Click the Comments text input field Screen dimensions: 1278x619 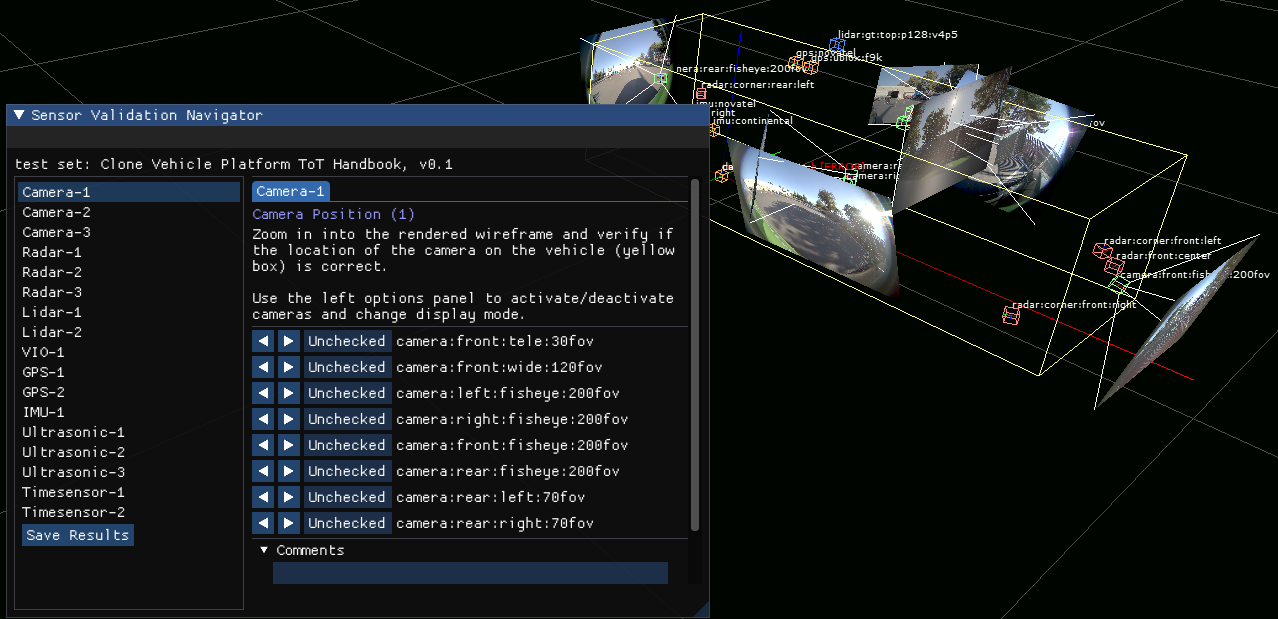click(x=470, y=572)
